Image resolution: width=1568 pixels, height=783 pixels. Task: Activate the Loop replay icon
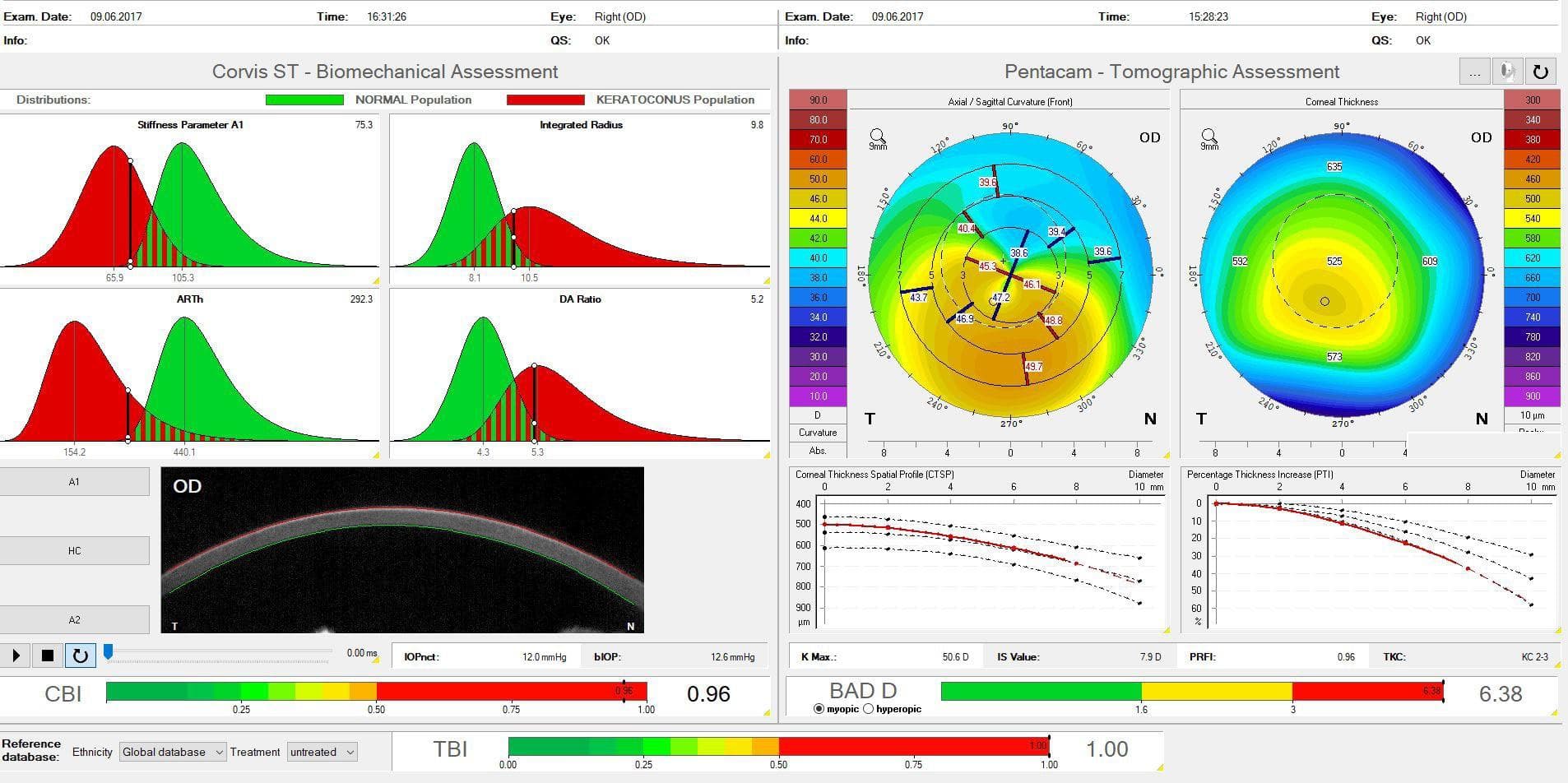pyautogui.click(x=79, y=656)
